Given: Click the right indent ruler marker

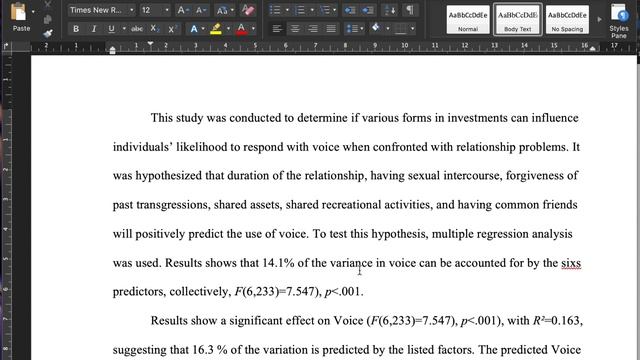Looking at the screenshot, I should [592, 49].
